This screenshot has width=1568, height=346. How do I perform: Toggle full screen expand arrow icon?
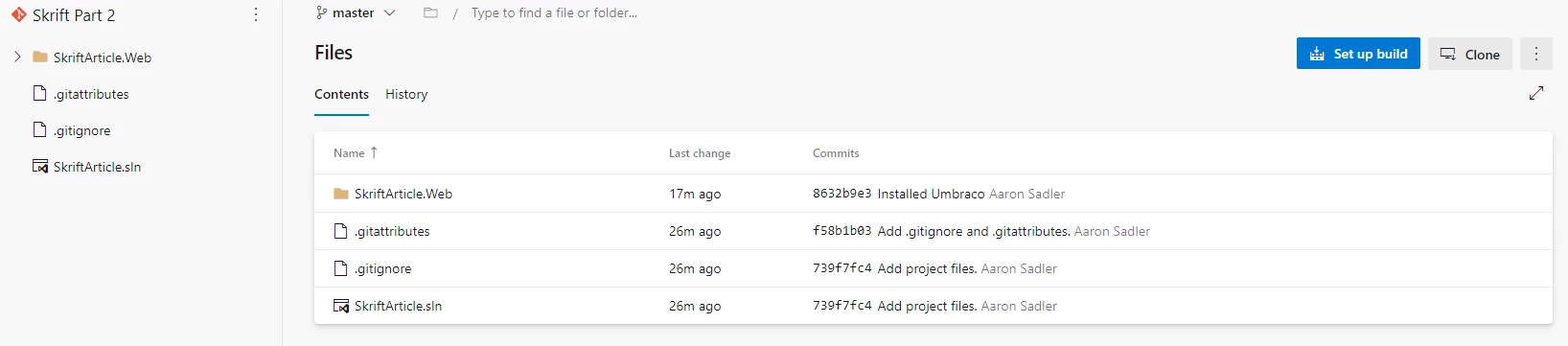click(x=1535, y=93)
